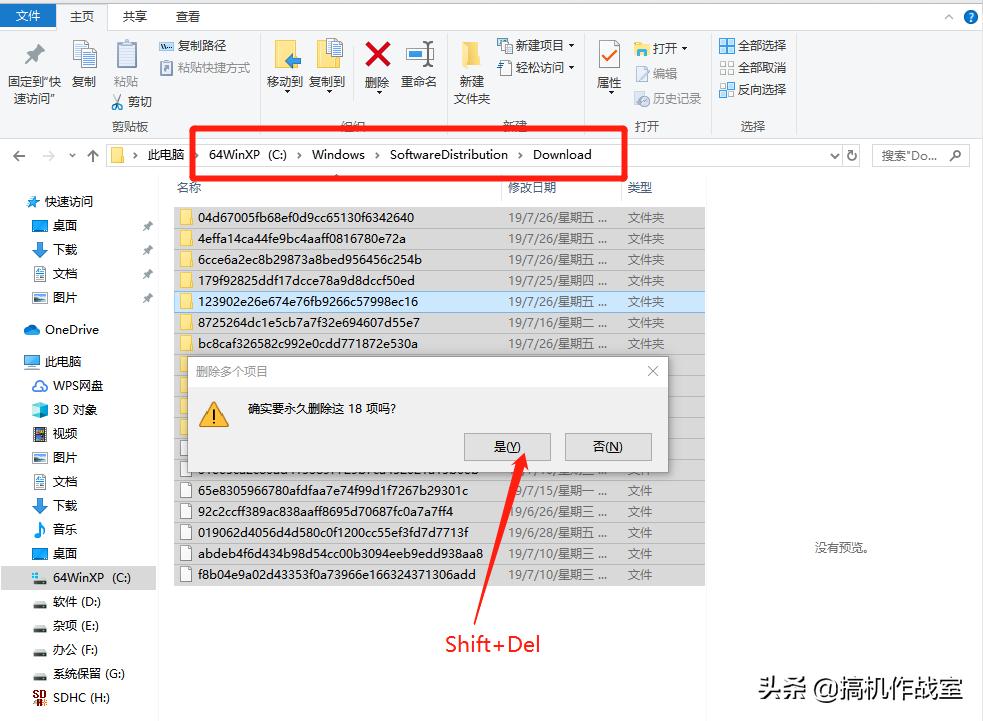Cancel deletion by clicking 否(N)
Screen dimensions: 983x721
[x=608, y=446]
